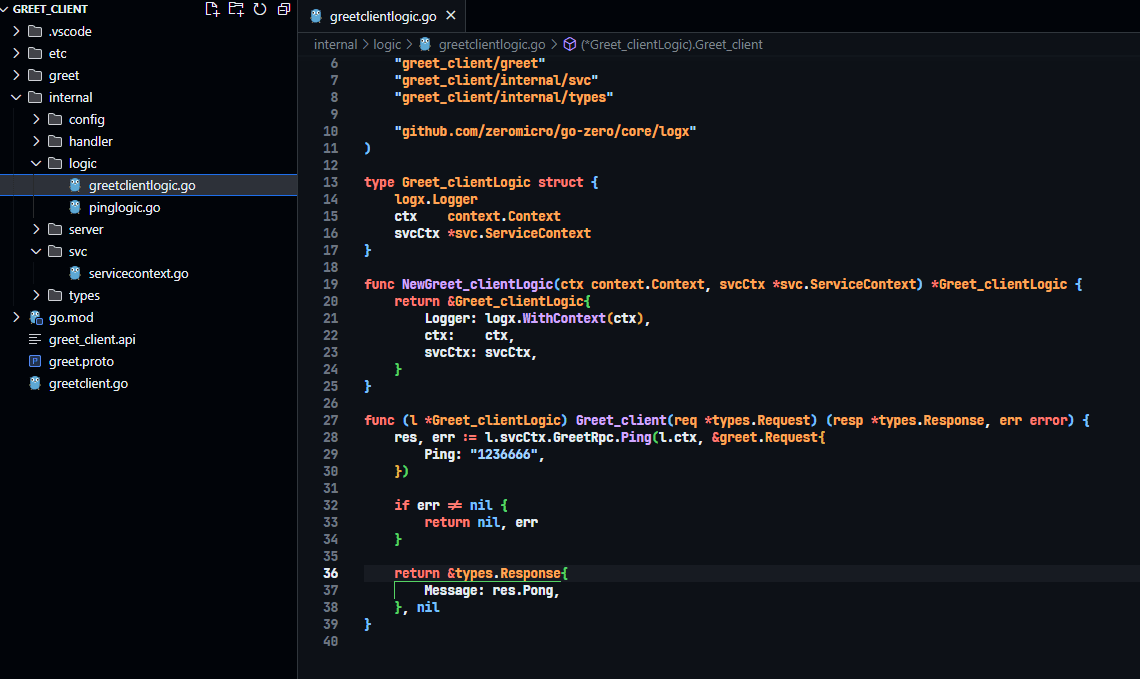Close the greetclientlogic.go editor tab
Image resolution: width=1140 pixels, height=679 pixels.
[451, 16]
